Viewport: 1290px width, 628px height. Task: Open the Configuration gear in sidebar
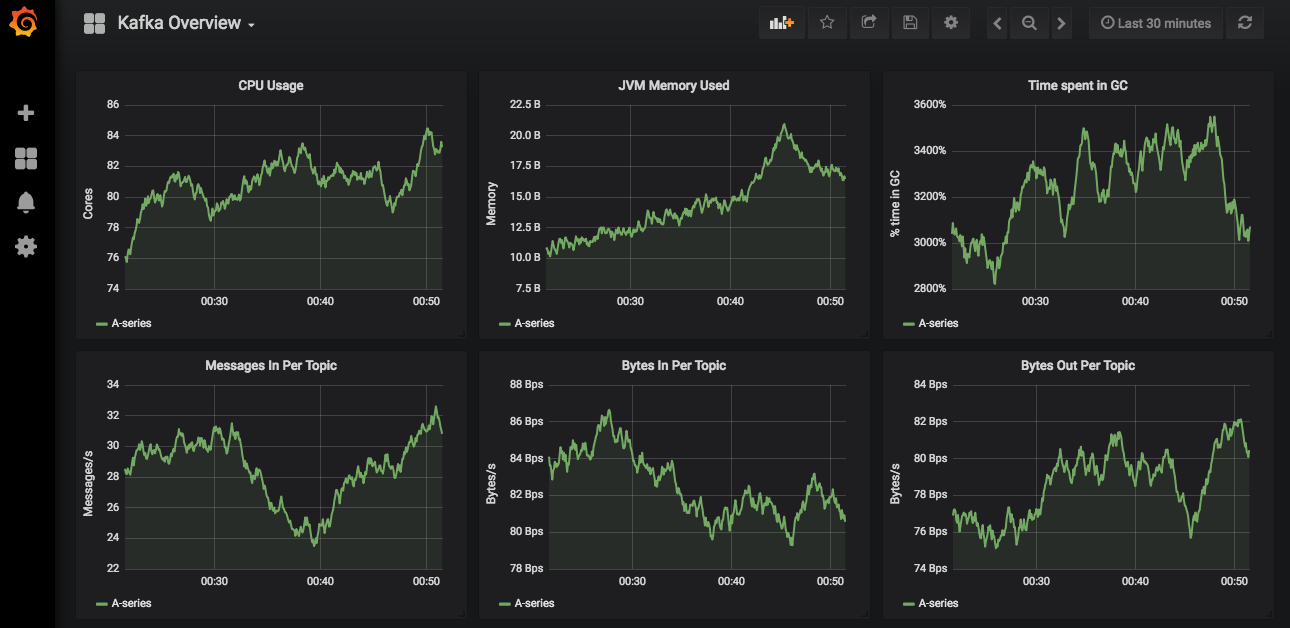coord(27,246)
